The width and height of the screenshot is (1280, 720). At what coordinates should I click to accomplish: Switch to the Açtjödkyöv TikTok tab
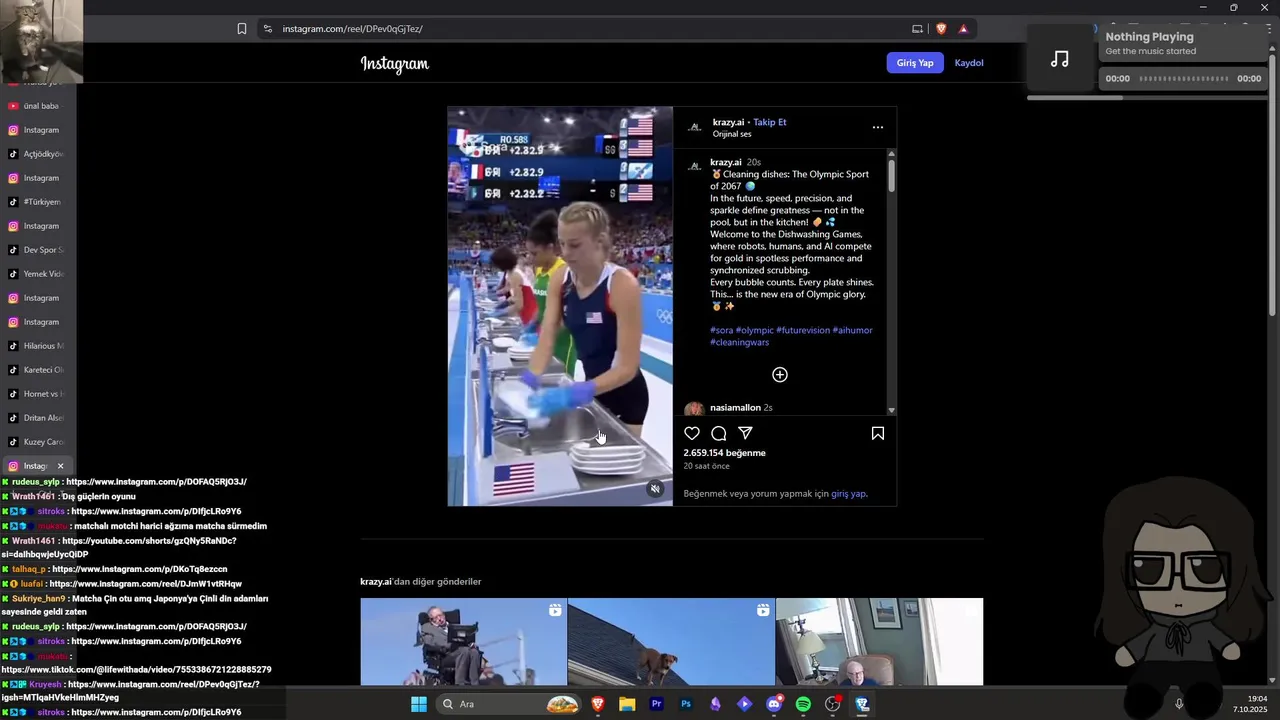(x=36, y=154)
